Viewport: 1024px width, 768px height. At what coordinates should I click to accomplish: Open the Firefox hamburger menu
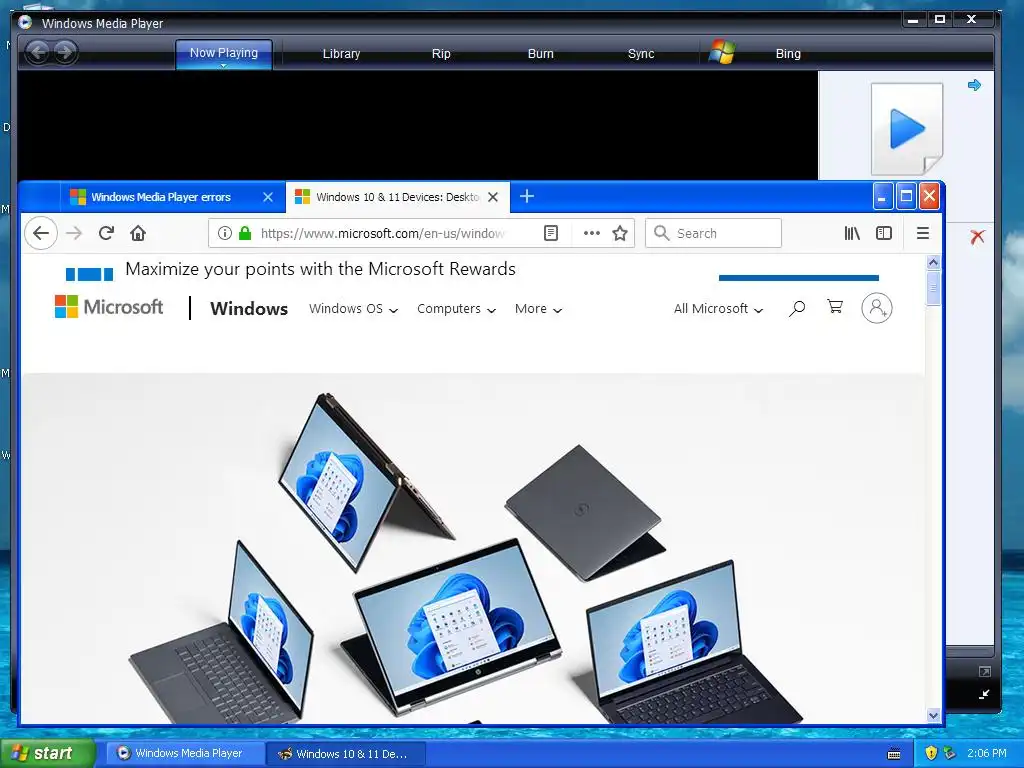pyautogui.click(x=922, y=233)
